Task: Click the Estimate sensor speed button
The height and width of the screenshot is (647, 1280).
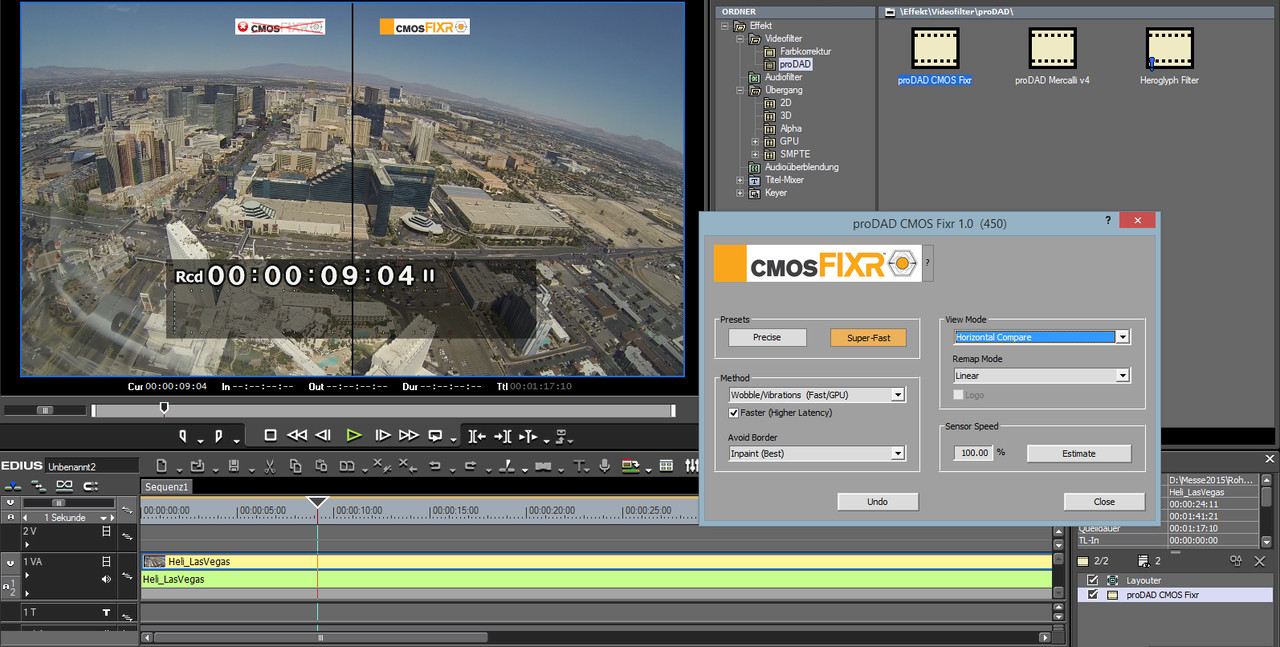Action: point(1079,453)
